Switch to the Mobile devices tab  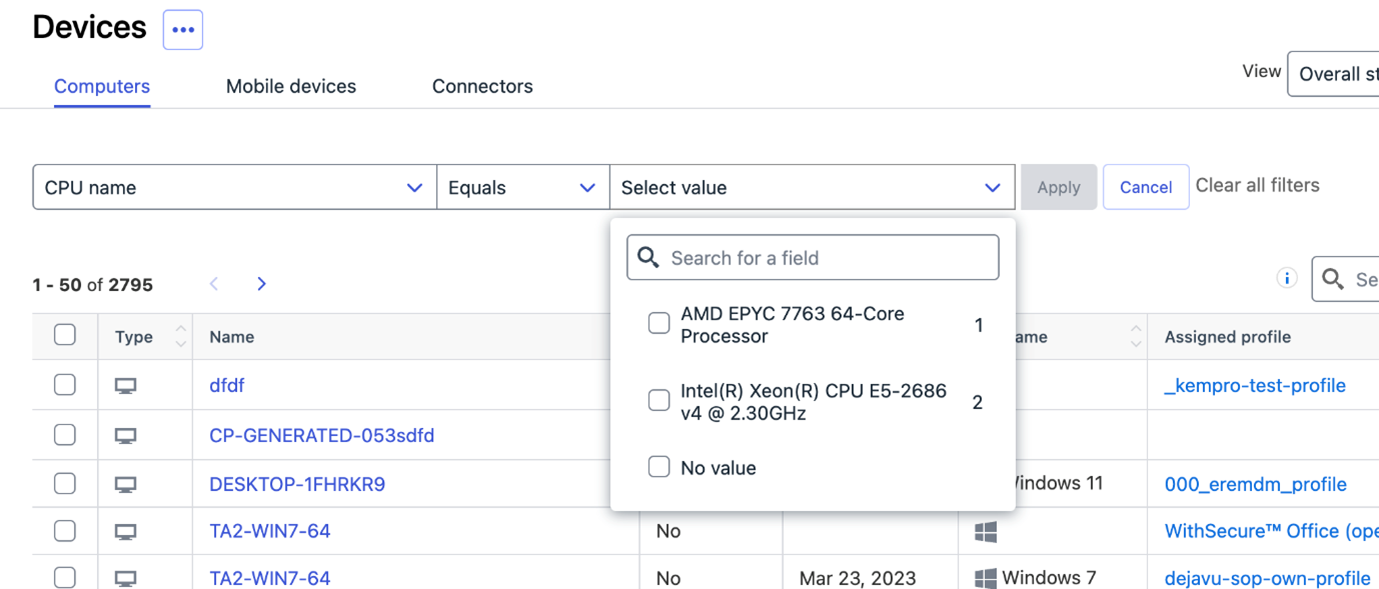[291, 86]
